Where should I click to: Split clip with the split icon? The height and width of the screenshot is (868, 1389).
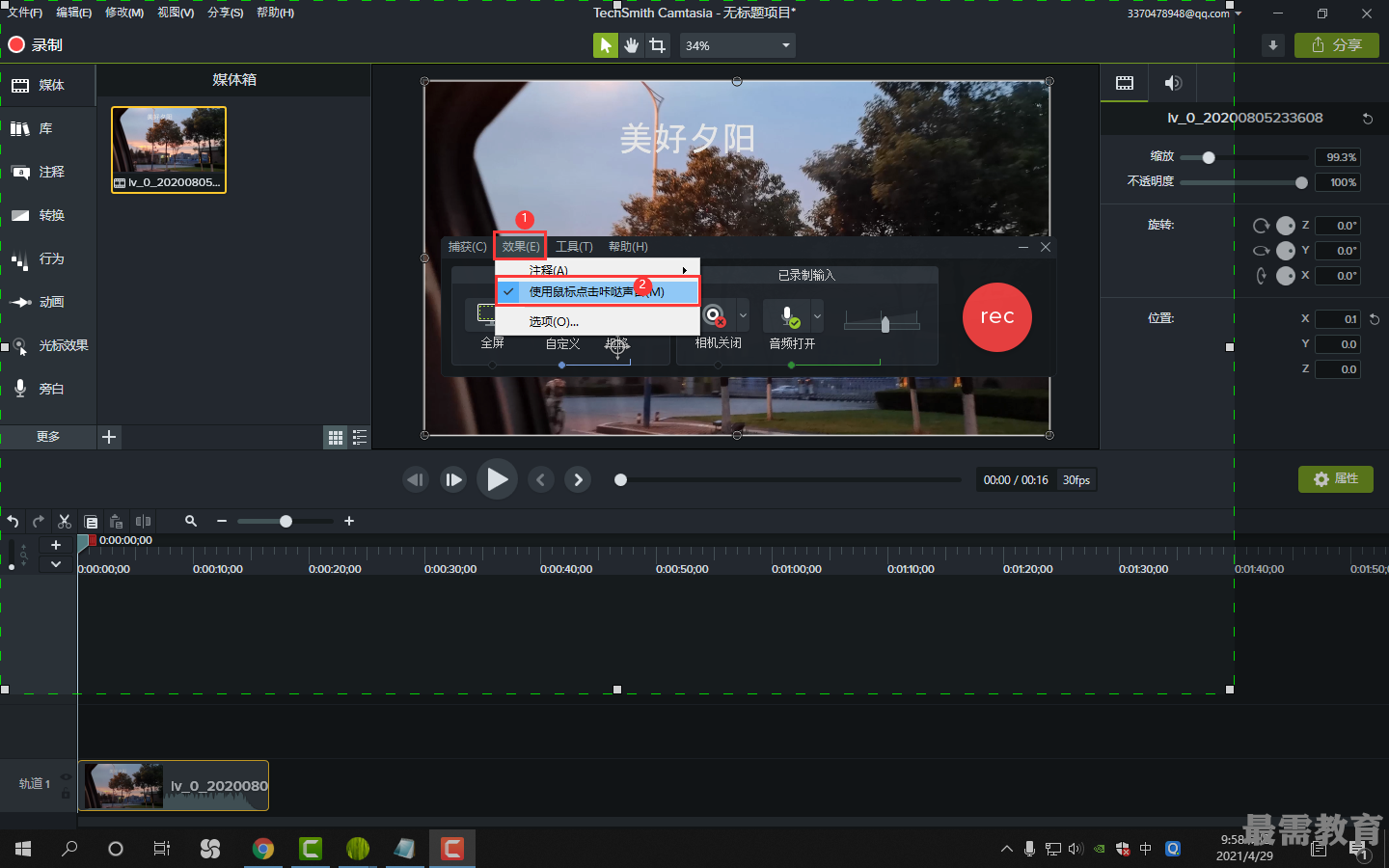coord(143,521)
